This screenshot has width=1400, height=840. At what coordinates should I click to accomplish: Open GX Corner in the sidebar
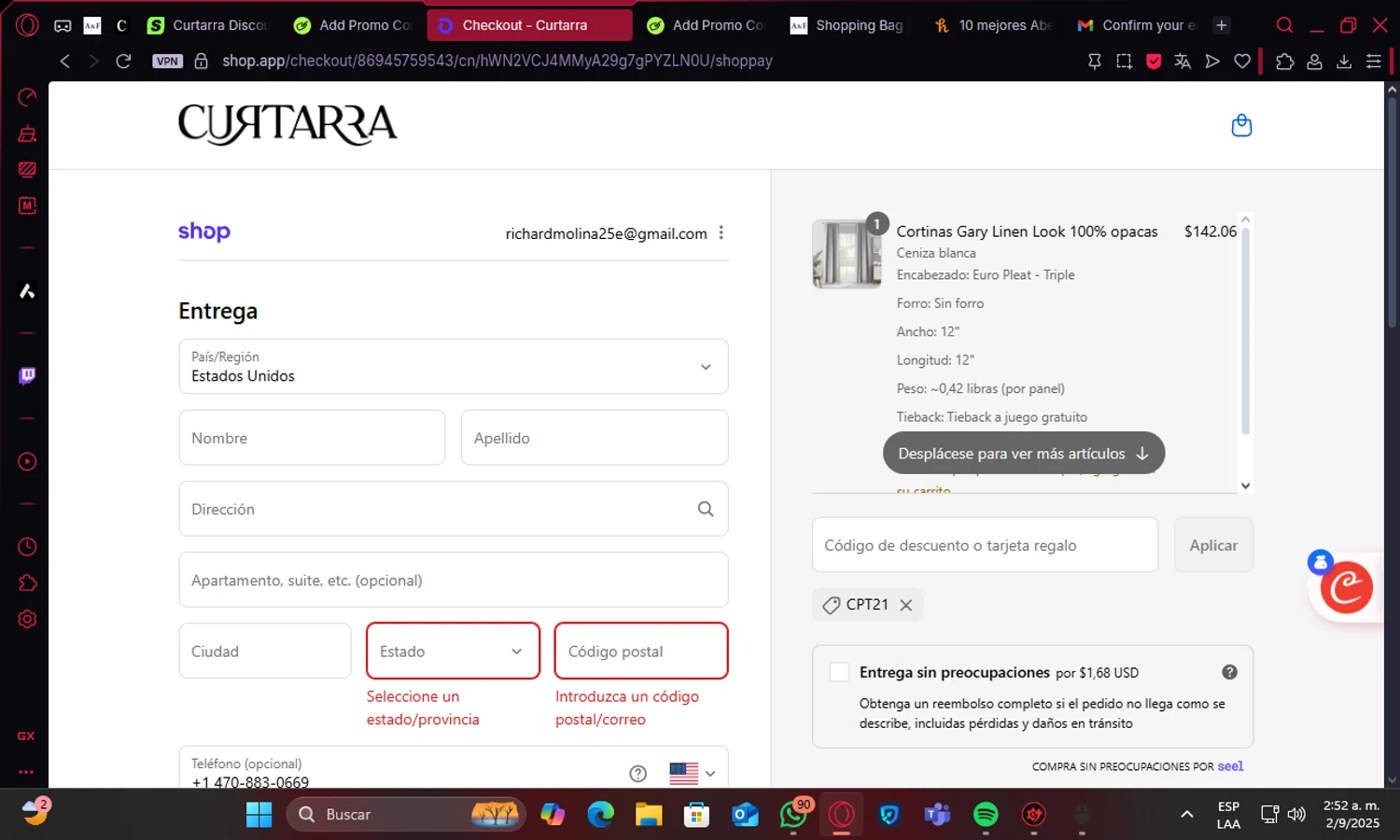coord(27,735)
